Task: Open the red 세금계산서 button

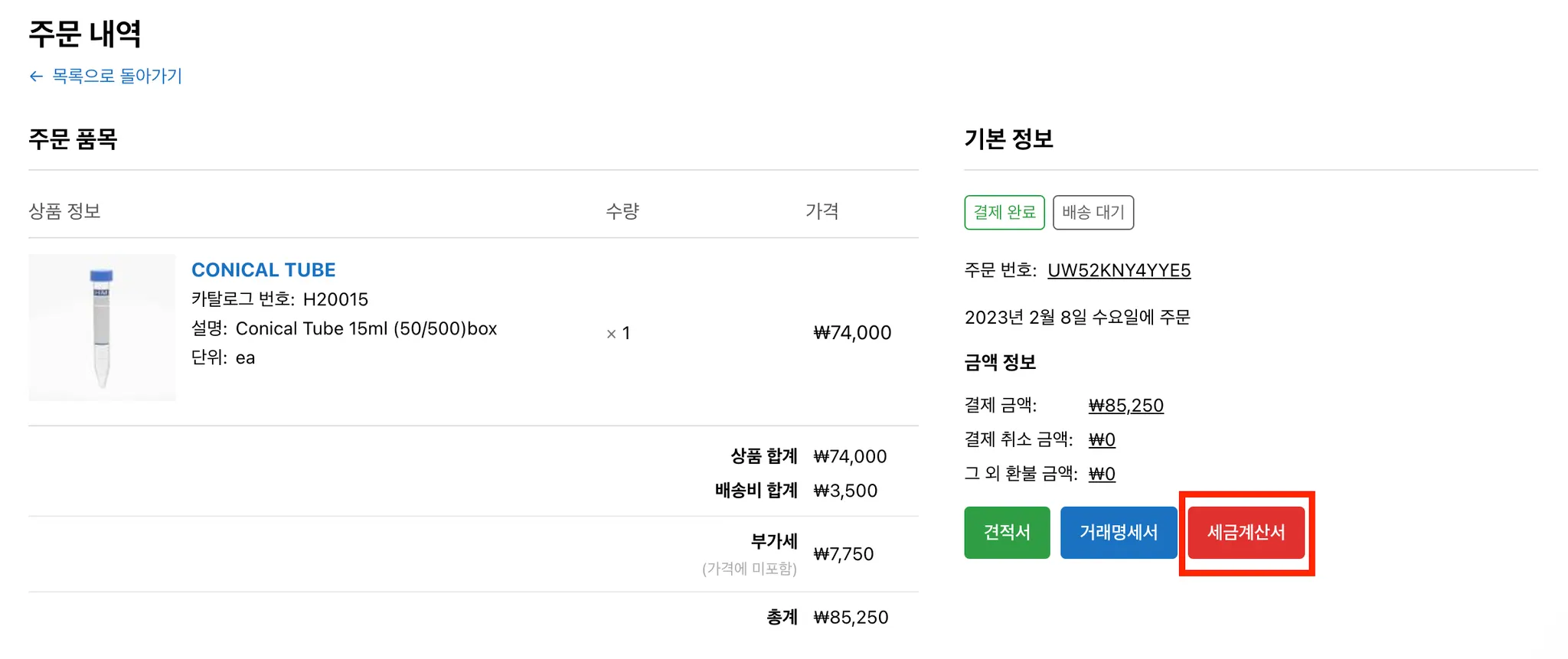Action: tap(1246, 533)
